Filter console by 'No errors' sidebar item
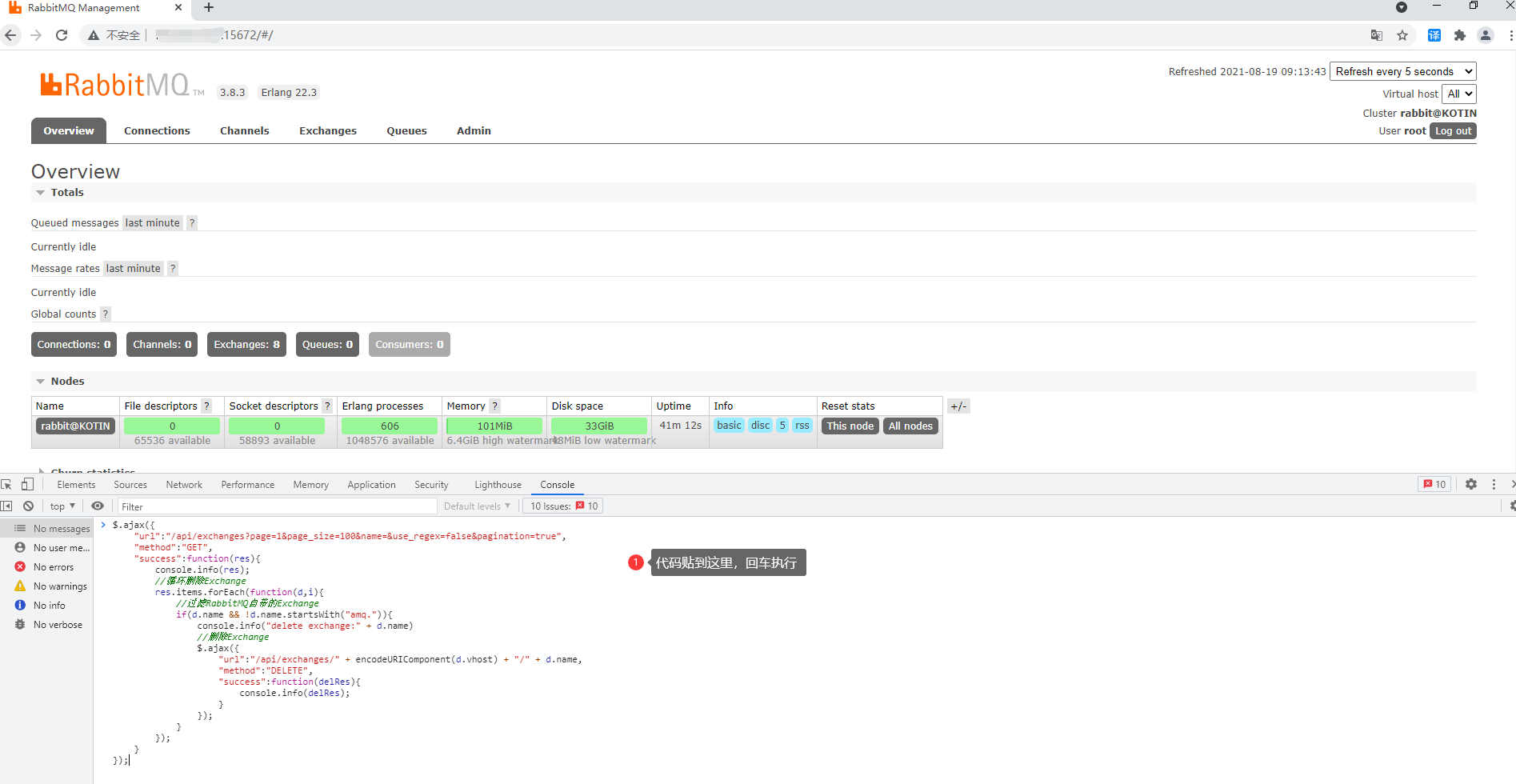Image resolution: width=1516 pixels, height=784 pixels. click(x=46, y=567)
